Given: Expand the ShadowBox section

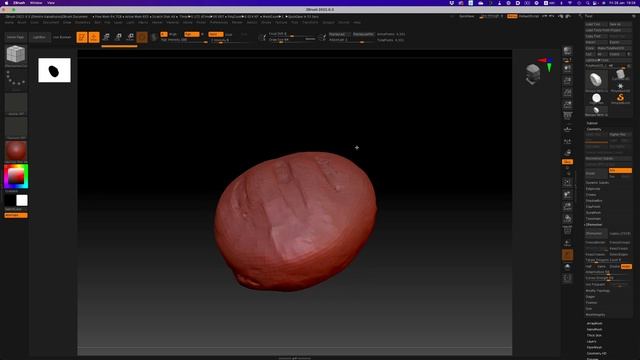Looking at the screenshot, I should [x=594, y=201].
